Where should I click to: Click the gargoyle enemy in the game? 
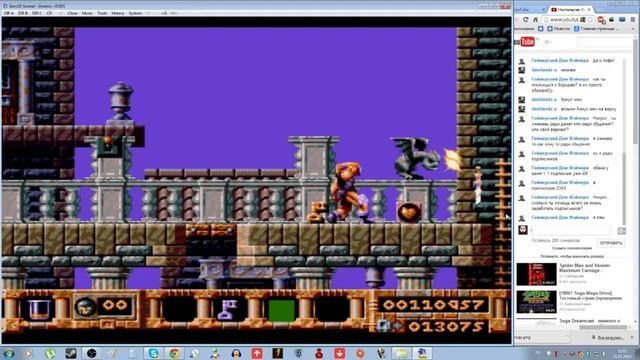(415, 158)
